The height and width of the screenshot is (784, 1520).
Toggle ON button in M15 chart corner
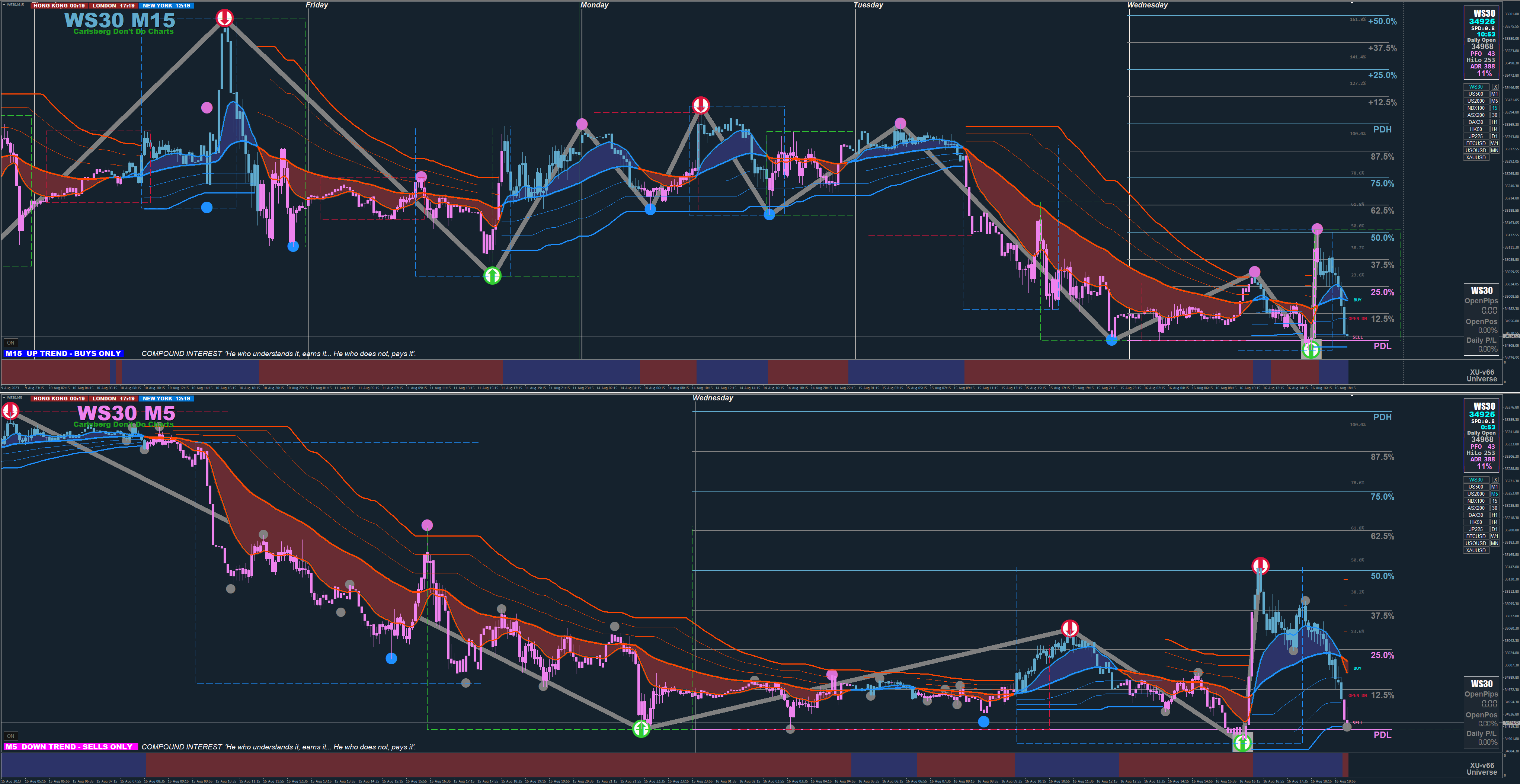point(11,343)
